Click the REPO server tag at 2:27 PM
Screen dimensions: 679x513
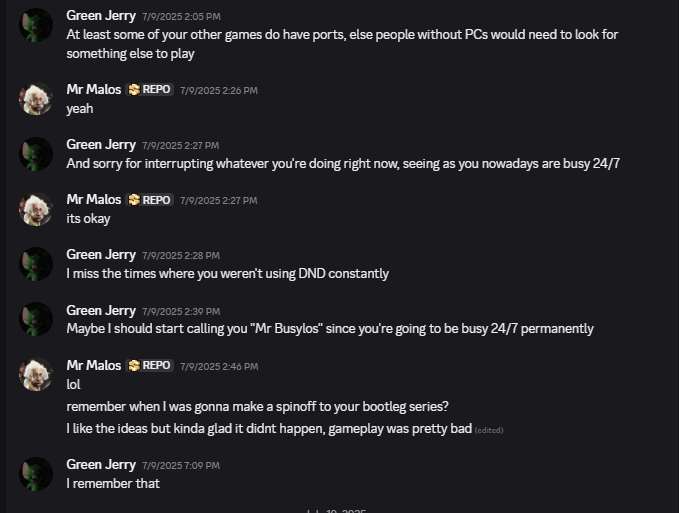[150, 199]
